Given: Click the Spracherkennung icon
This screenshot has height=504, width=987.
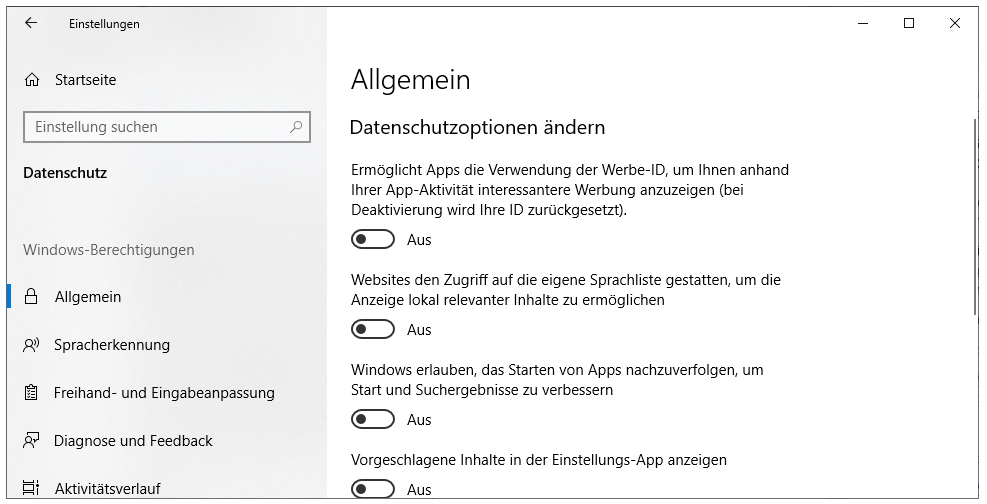Looking at the screenshot, I should (x=32, y=345).
